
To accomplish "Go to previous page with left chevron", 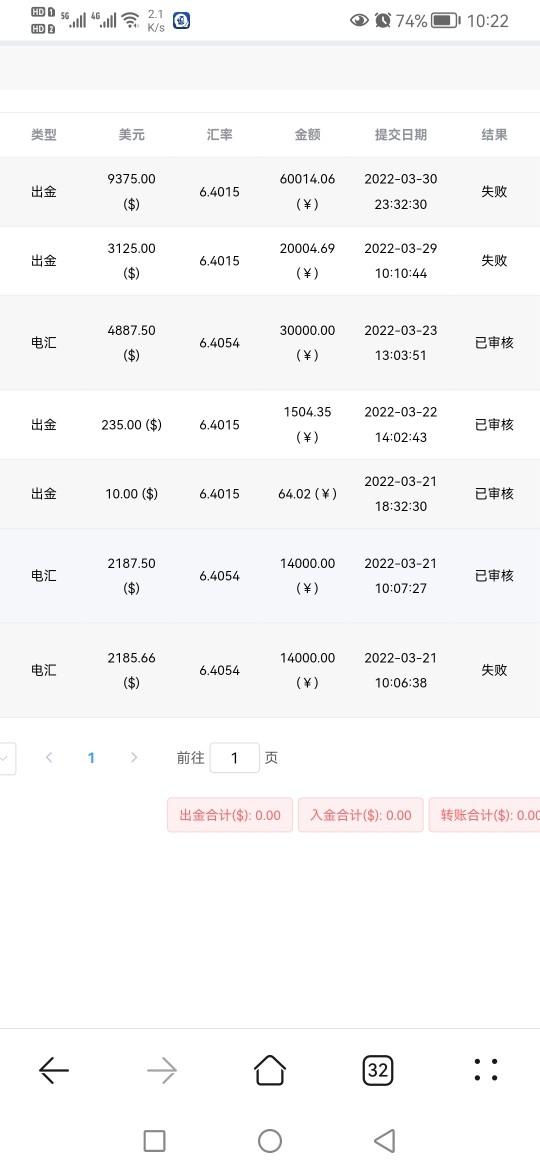I will 49,757.
